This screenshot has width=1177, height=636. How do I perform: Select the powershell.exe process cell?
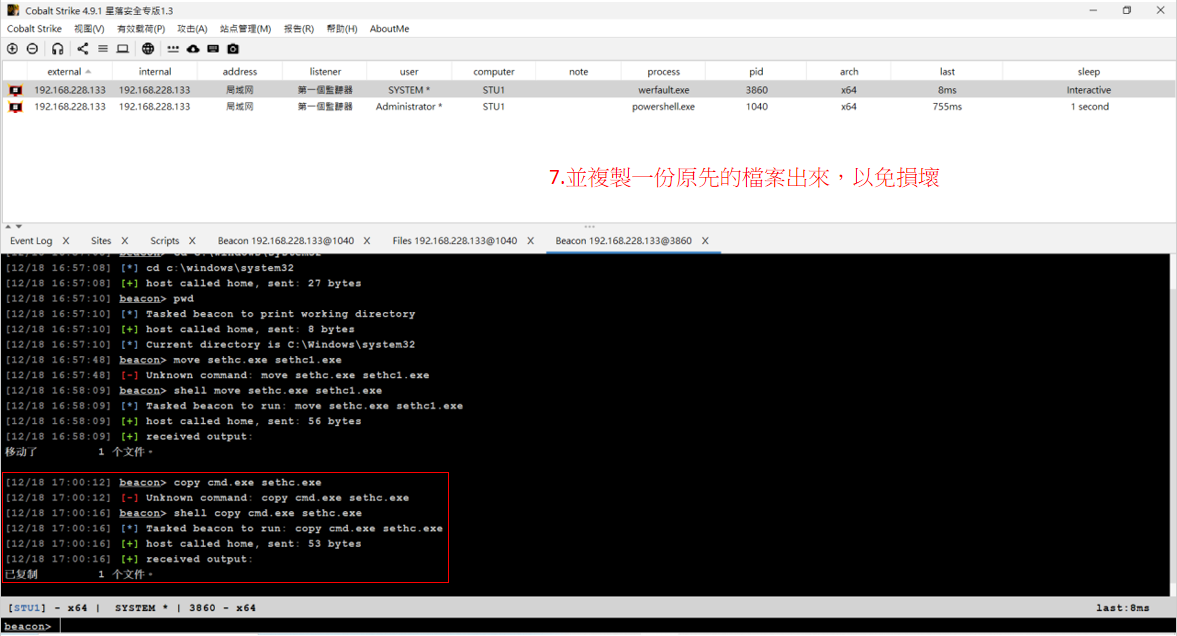point(664,107)
